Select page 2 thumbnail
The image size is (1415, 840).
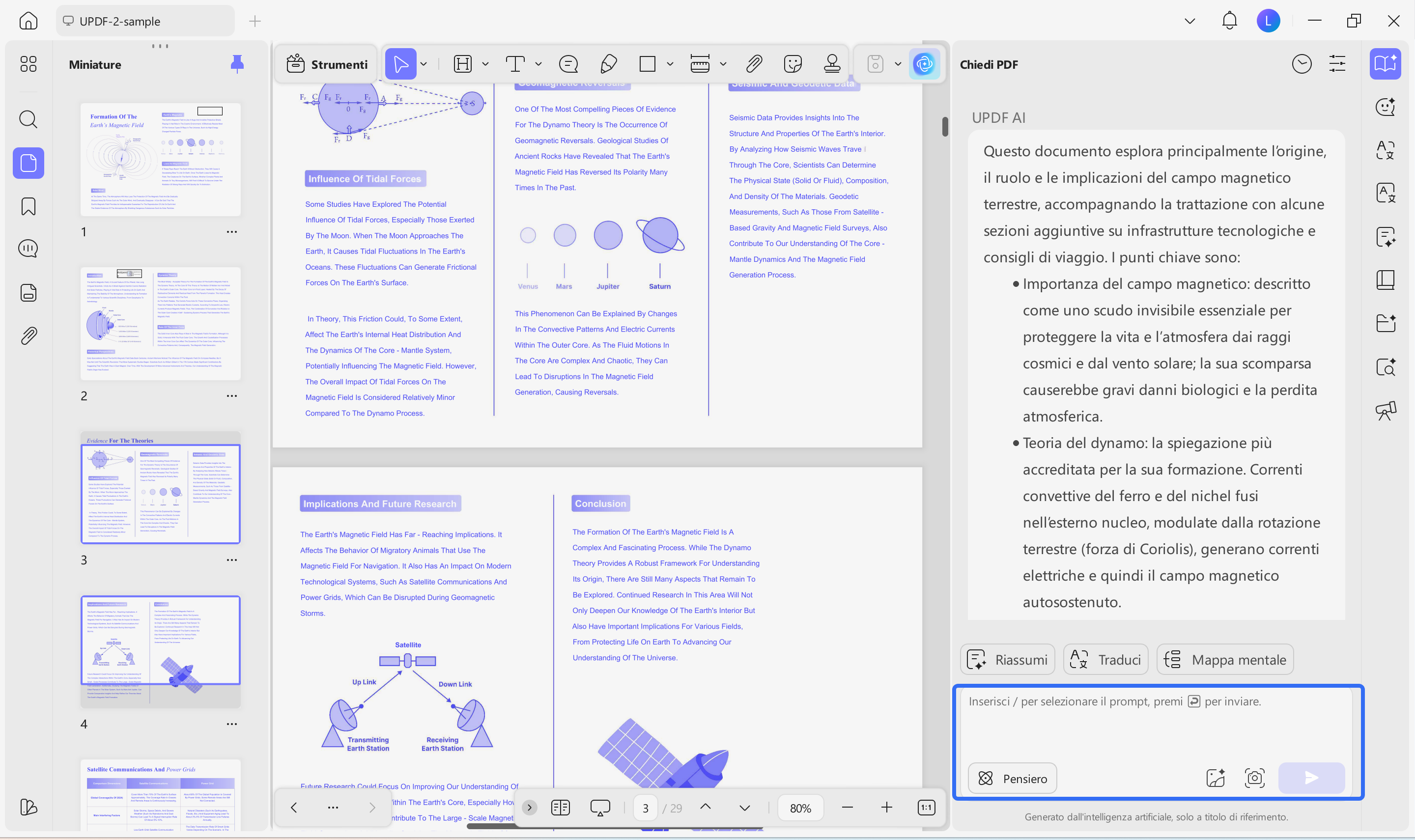pos(161,323)
